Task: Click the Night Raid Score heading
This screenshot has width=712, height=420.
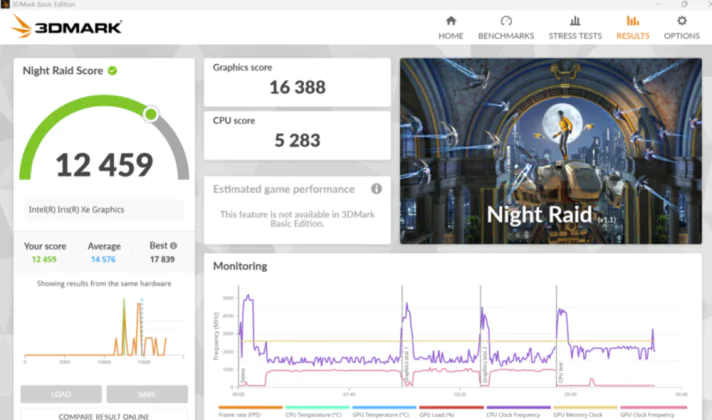Action: 63,71
